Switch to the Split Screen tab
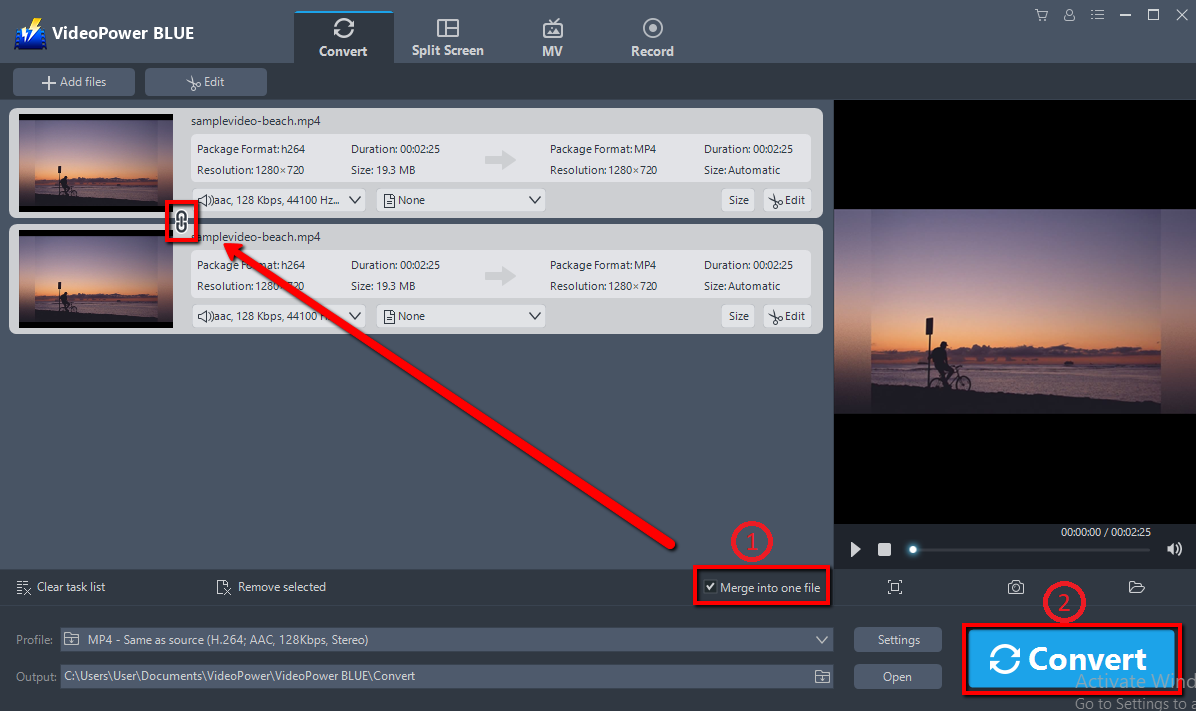Image resolution: width=1196 pixels, height=711 pixels. (x=447, y=35)
